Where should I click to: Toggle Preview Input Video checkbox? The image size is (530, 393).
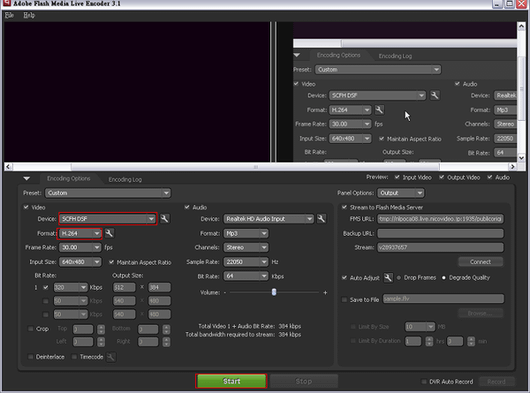[x=397, y=177]
